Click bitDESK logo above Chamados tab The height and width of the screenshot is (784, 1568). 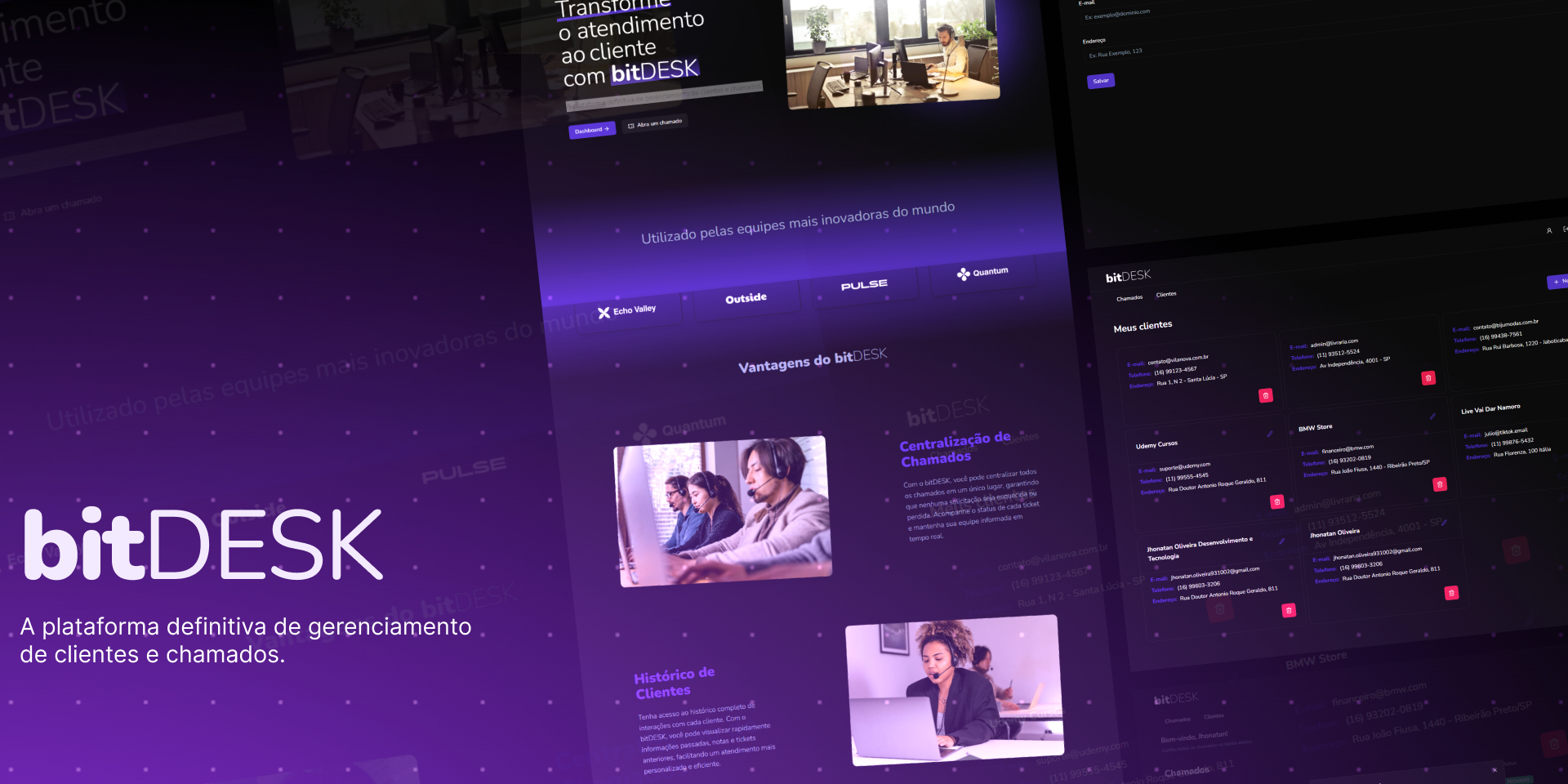click(1129, 276)
